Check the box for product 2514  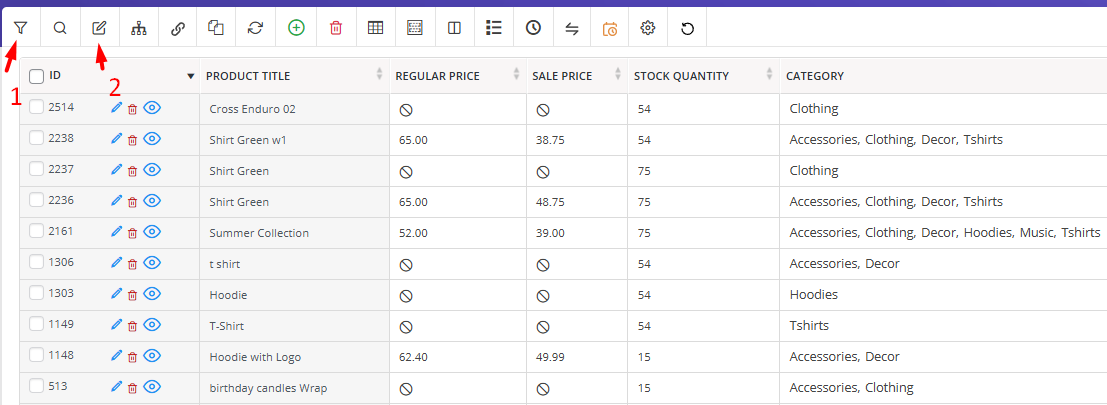36,107
